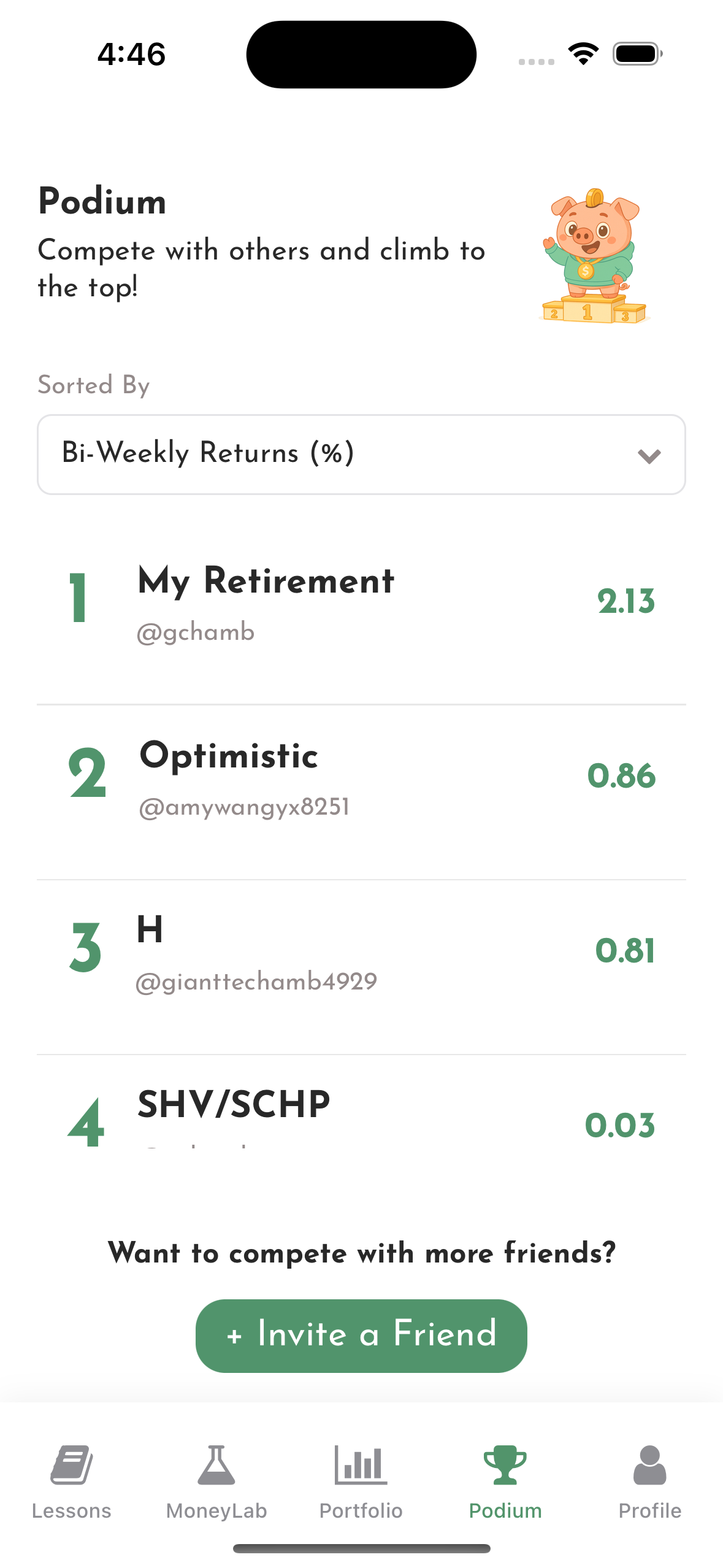The width and height of the screenshot is (723, 1568).
Task: Tap the @amywangyx8251 username
Action: click(x=244, y=807)
